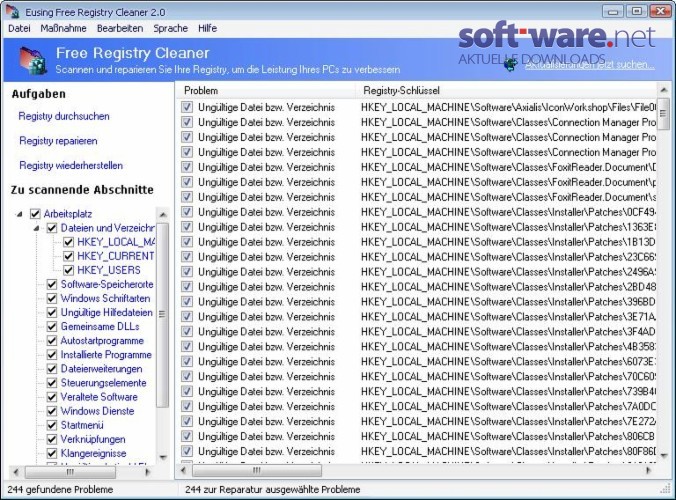Click 244 zur Reparatur ausgewählte Probleme status

click(x=272, y=490)
